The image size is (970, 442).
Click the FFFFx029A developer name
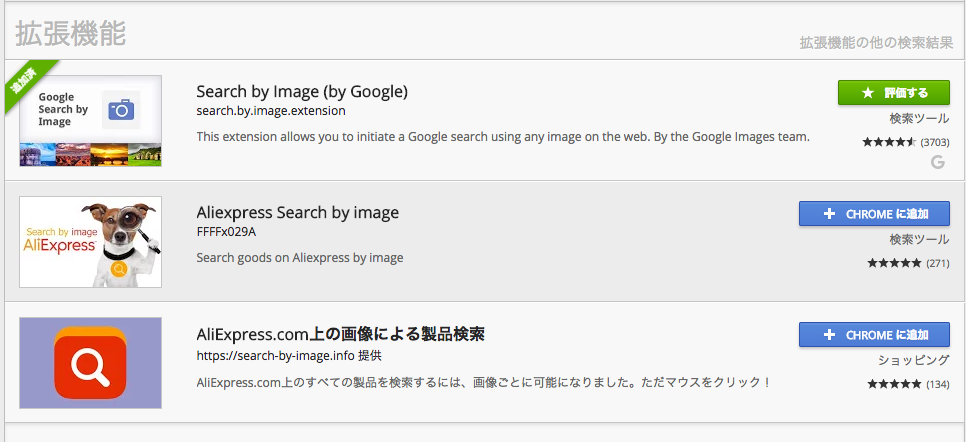226,232
